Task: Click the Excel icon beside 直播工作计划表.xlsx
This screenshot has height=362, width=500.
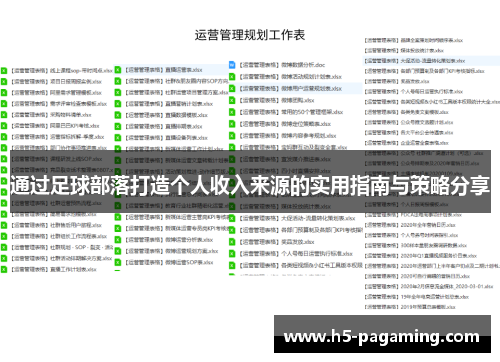Action: tap(4, 269)
